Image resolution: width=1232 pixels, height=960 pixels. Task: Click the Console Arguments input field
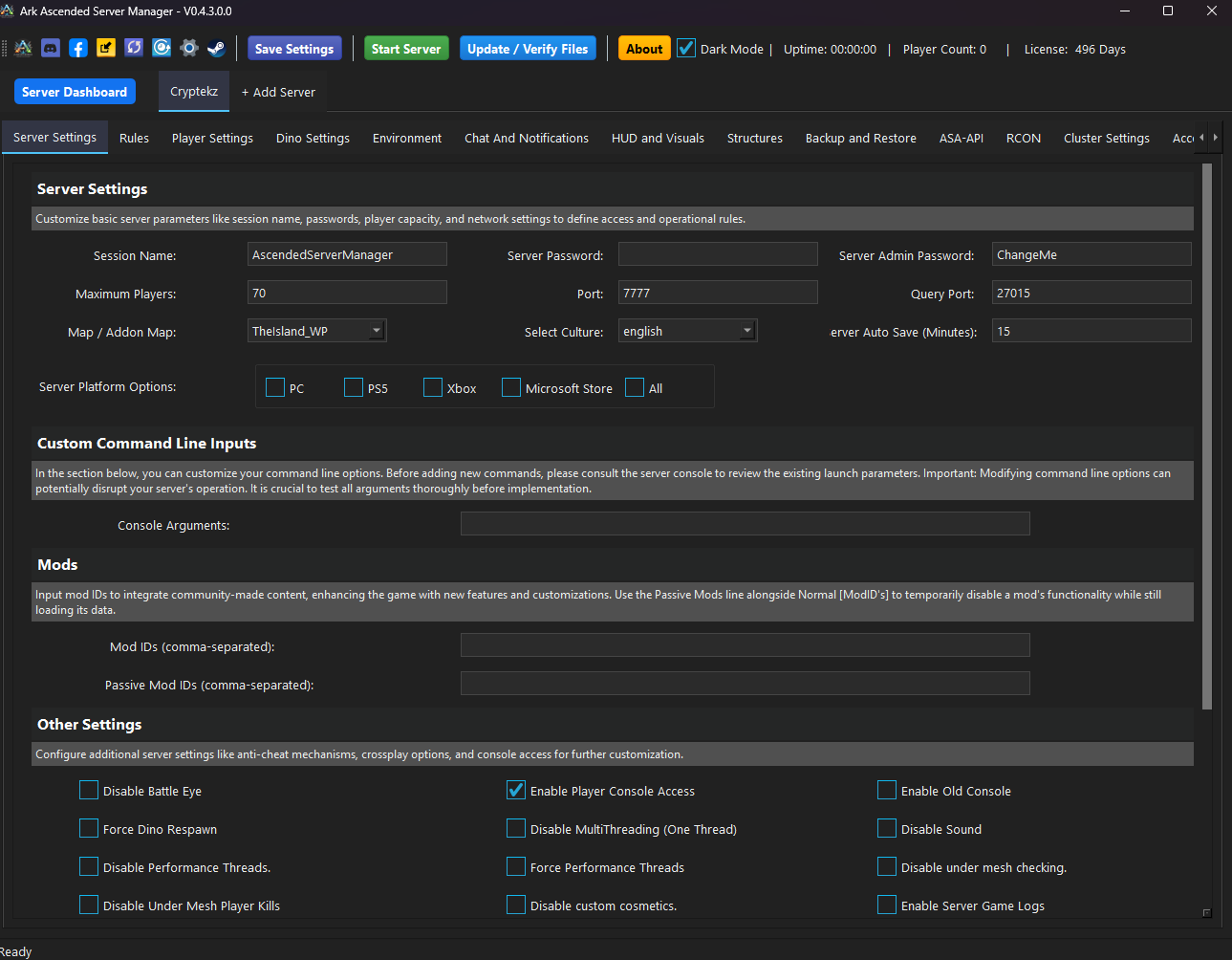(x=746, y=524)
